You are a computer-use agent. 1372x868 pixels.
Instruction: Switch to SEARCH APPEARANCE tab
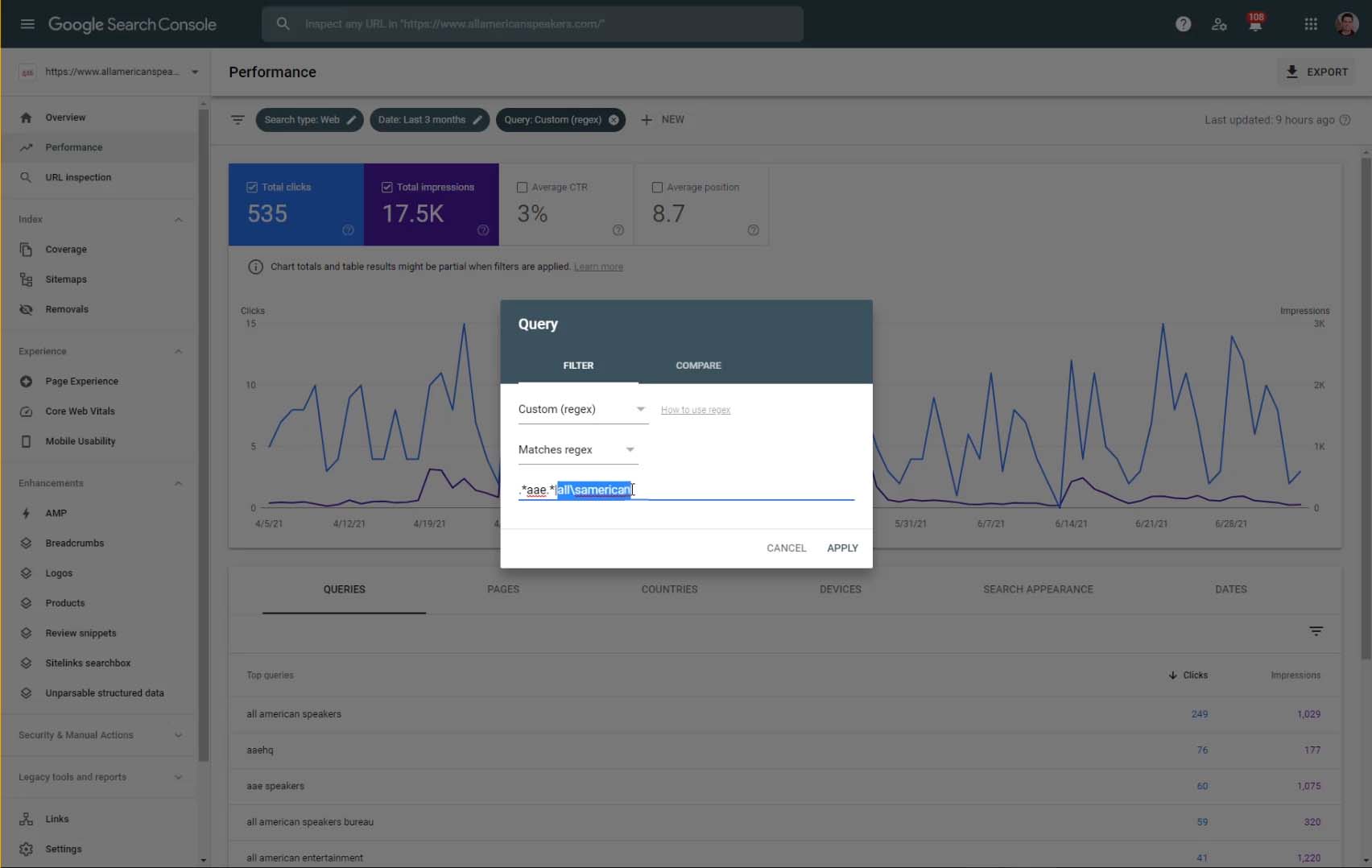click(1038, 589)
